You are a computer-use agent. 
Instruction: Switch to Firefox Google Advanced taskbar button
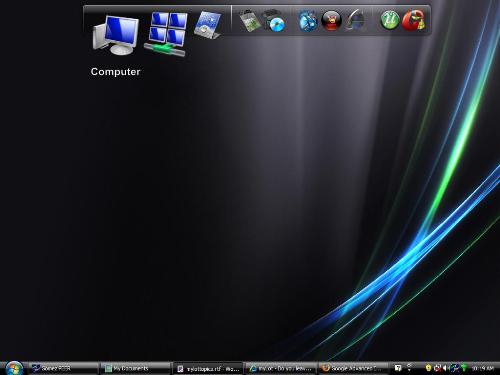click(353, 368)
